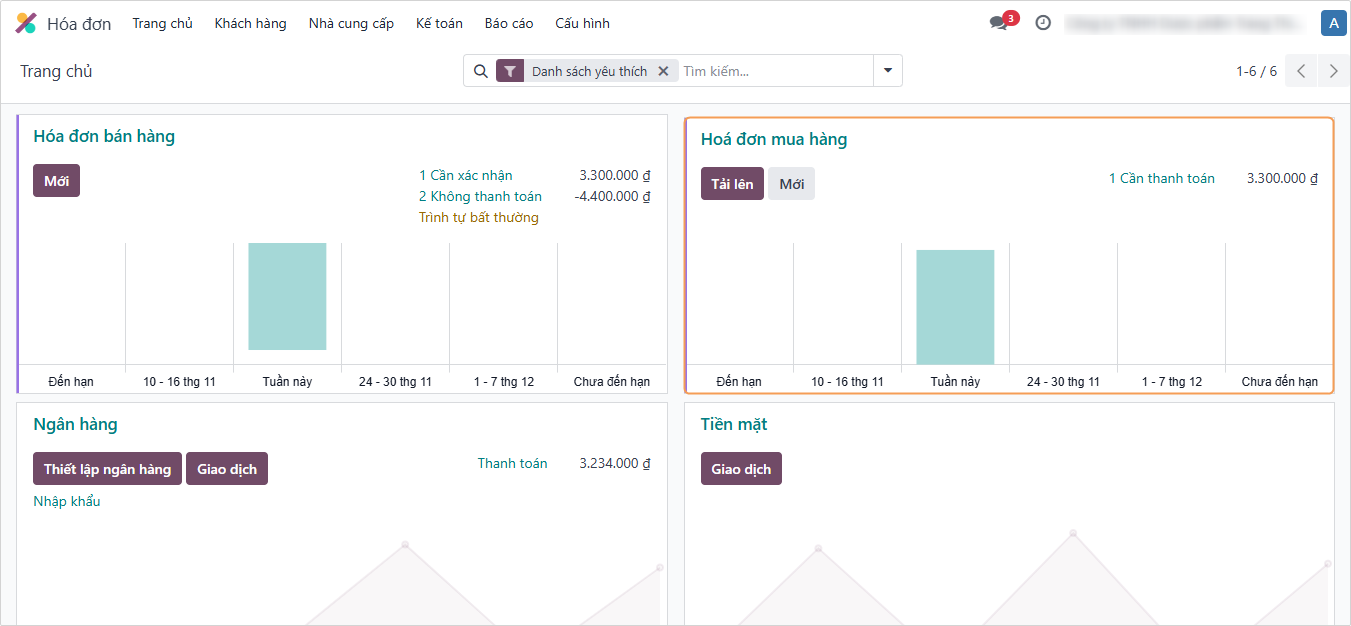This screenshot has height=626, width=1351.
Task: Open the Cấu hình menu
Action: point(582,23)
